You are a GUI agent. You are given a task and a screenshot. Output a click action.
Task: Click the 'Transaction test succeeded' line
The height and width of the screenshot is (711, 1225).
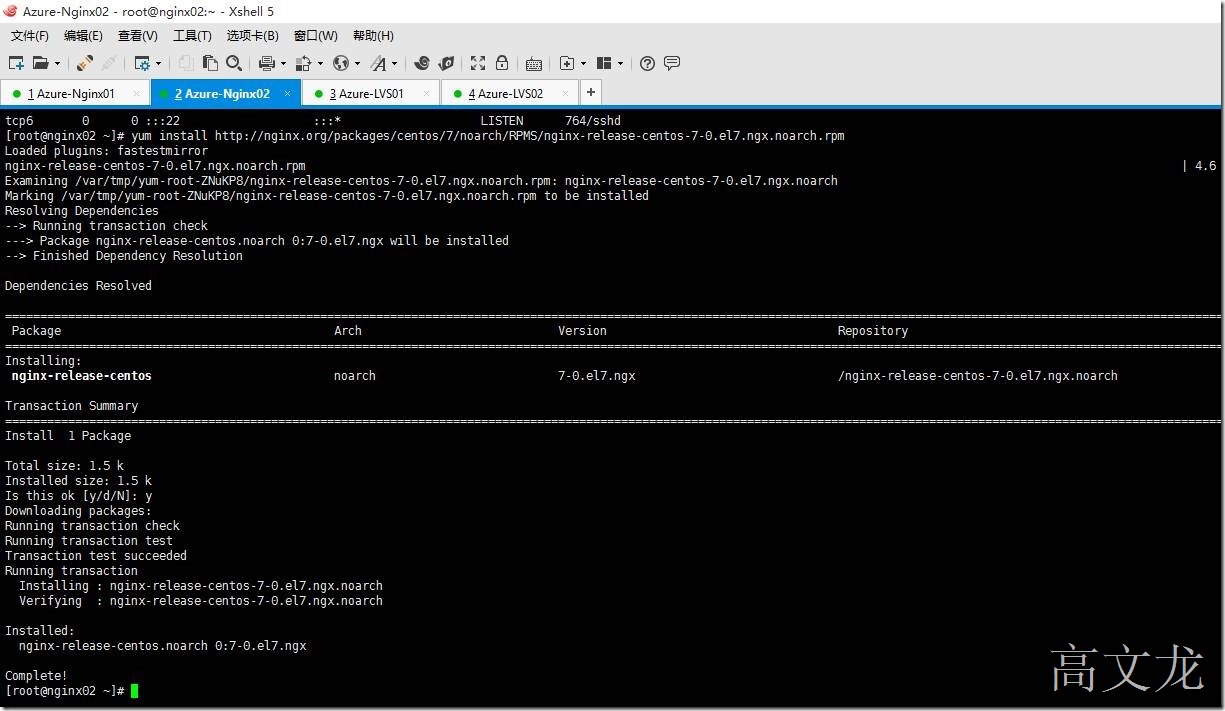[96, 556]
